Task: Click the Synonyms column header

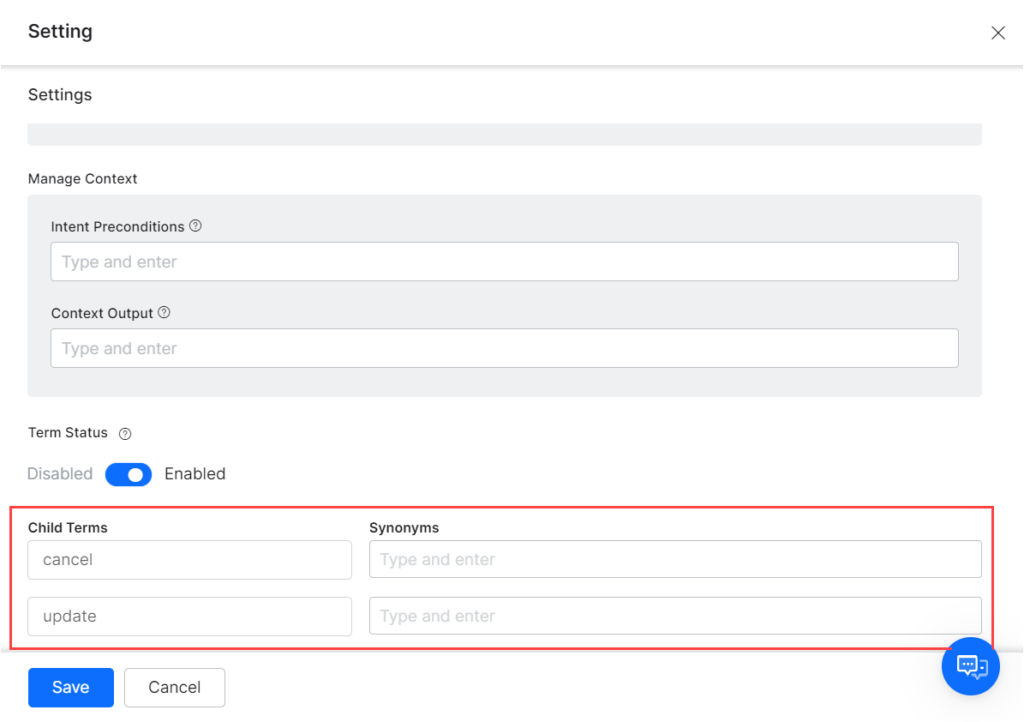Action: tap(404, 527)
